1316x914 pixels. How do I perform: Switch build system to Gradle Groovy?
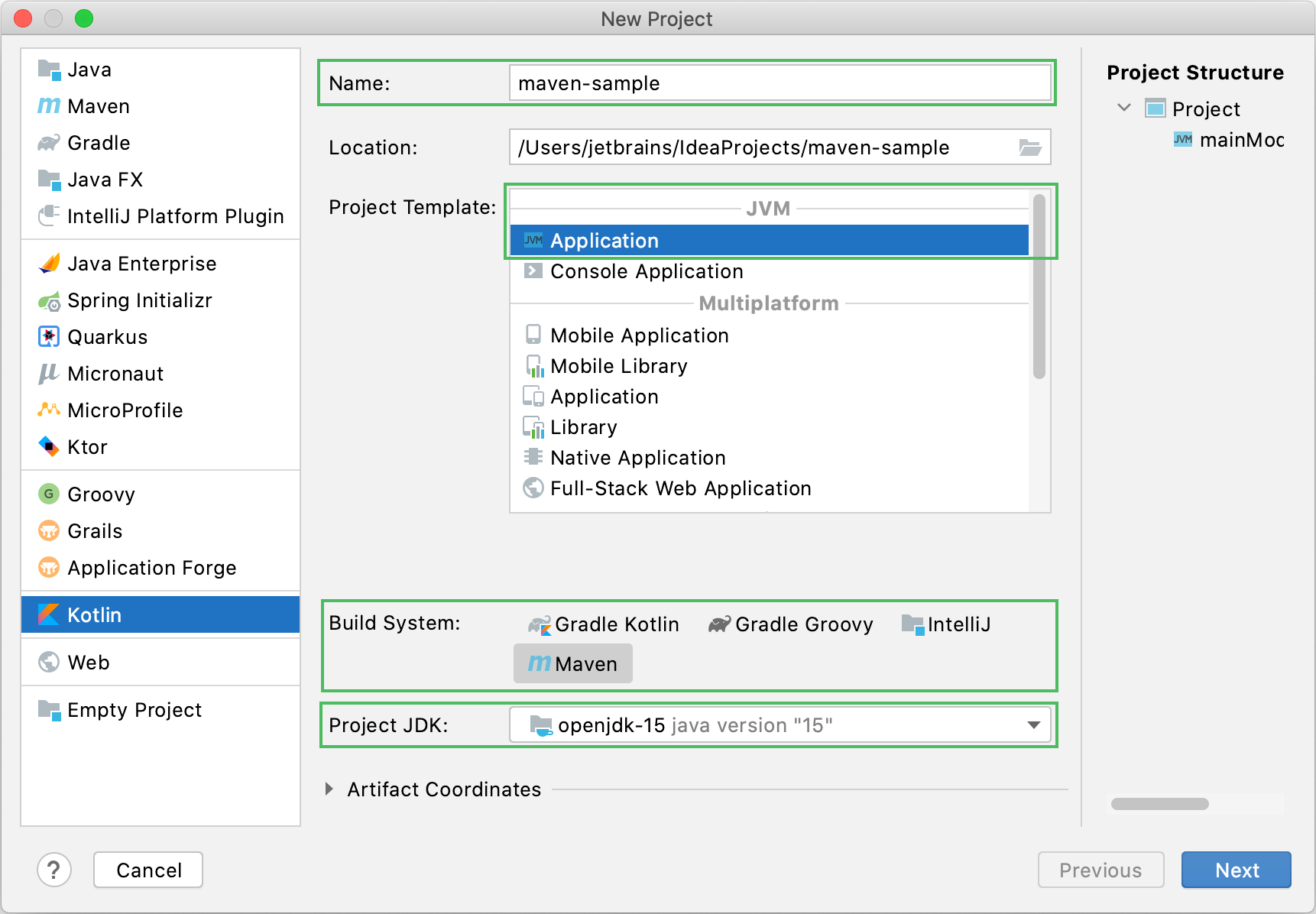tap(791, 624)
